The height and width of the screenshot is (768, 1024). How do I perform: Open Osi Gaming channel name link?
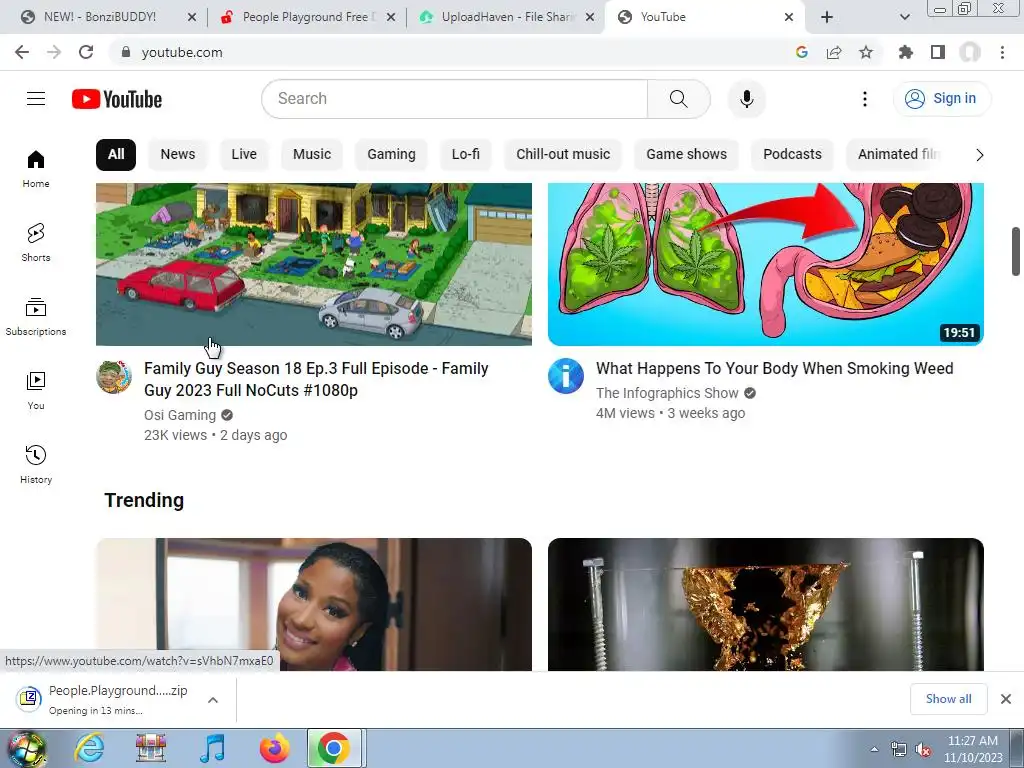(180, 415)
